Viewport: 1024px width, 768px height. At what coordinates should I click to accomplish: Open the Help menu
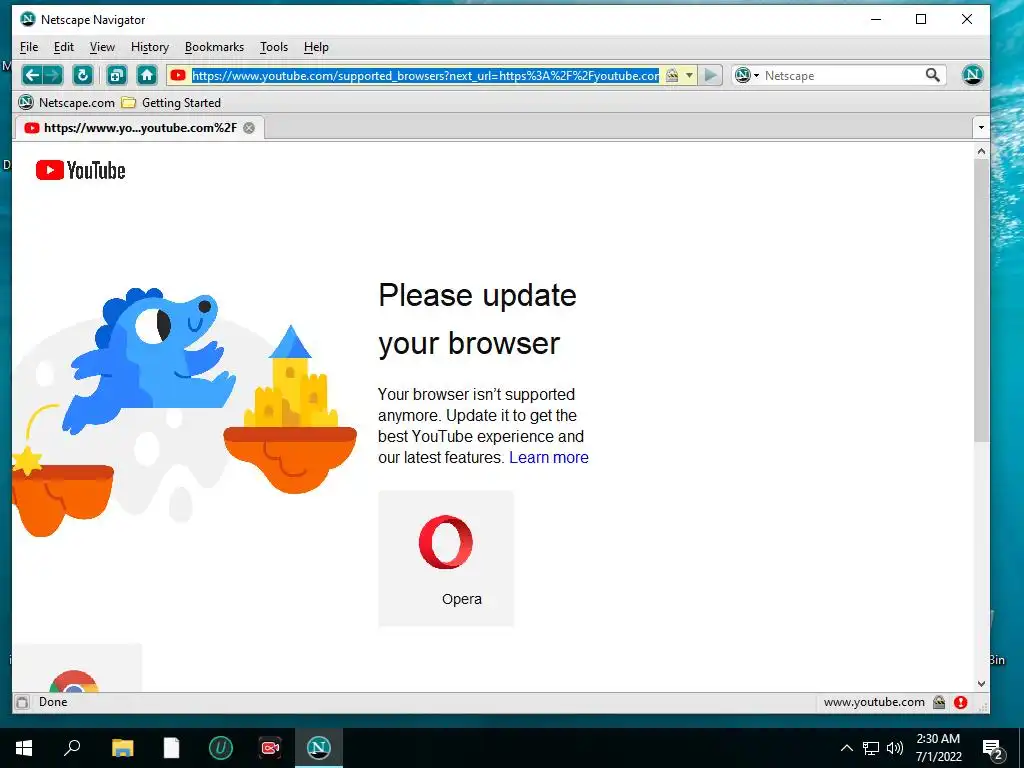pyautogui.click(x=316, y=47)
